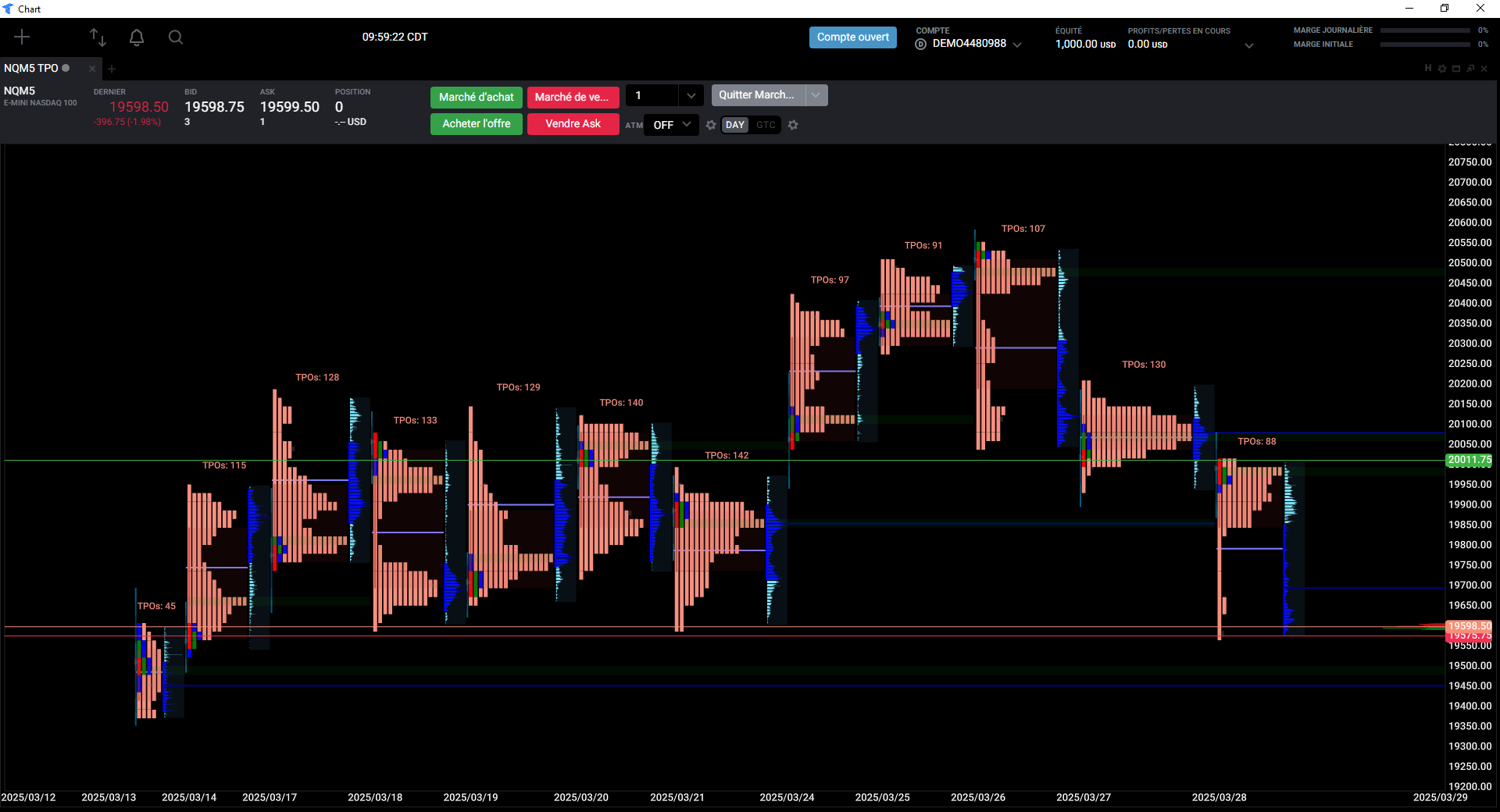
Task: Click the position value 0
Action: click(x=339, y=107)
